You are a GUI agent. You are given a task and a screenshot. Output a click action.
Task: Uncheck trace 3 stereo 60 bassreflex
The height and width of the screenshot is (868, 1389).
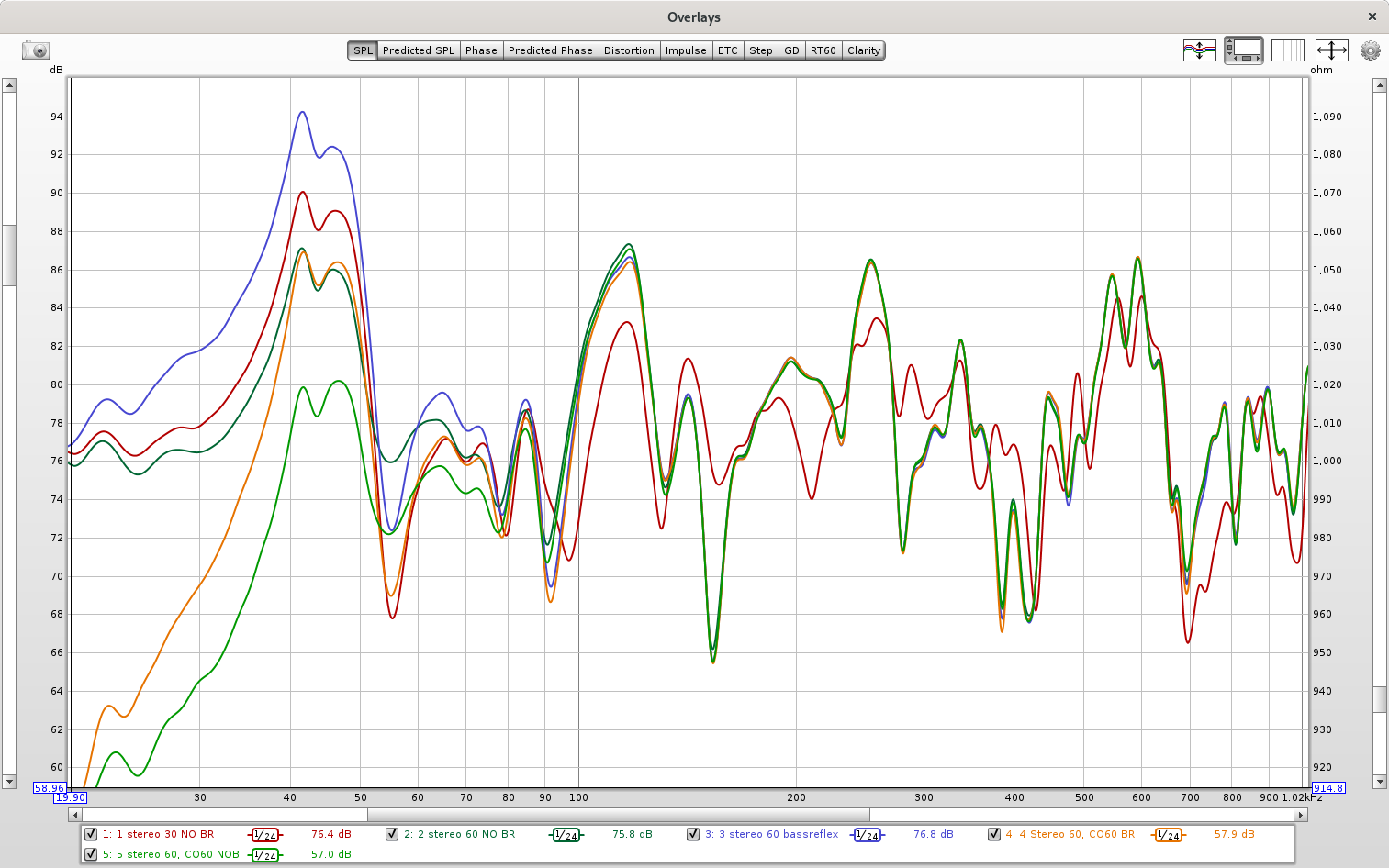tap(693, 834)
